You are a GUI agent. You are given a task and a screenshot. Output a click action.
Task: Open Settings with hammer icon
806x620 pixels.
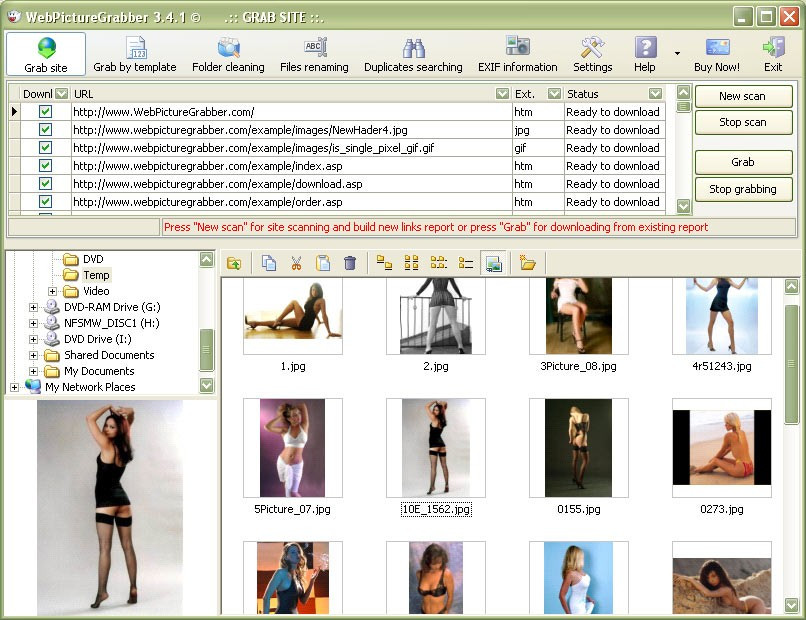[x=593, y=54]
